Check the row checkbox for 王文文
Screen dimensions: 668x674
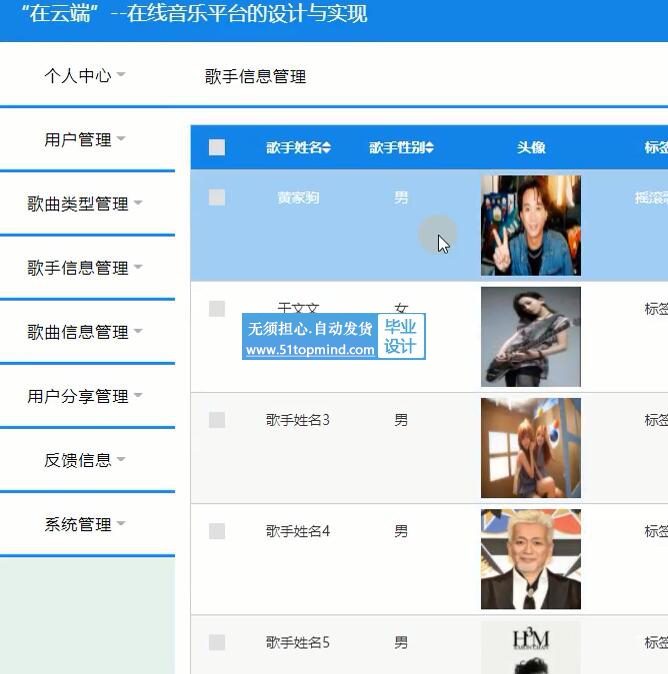pyautogui.click(x=217, y=309)
